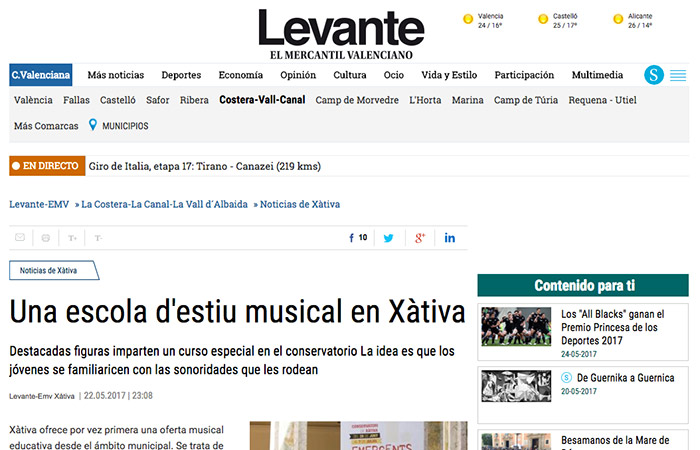The image size is (700, 450).
Task: Click the Levante-EMV breadcrumb link
Action: pyautogui.click(x=39, y=204)
